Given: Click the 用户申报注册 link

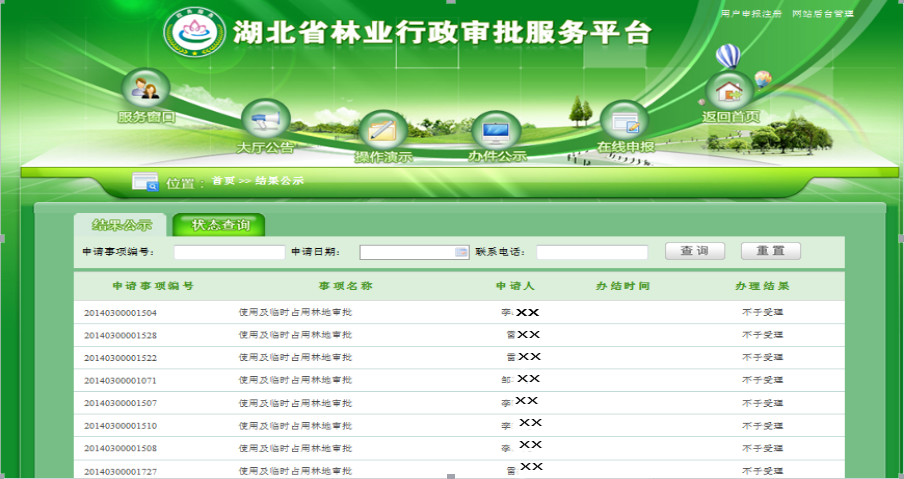Looking at the screenshot, I should pos(751,13).
